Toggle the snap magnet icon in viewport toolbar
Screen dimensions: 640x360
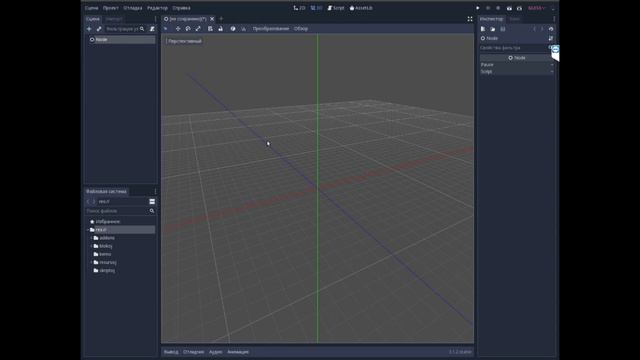(x=244, y=29)
